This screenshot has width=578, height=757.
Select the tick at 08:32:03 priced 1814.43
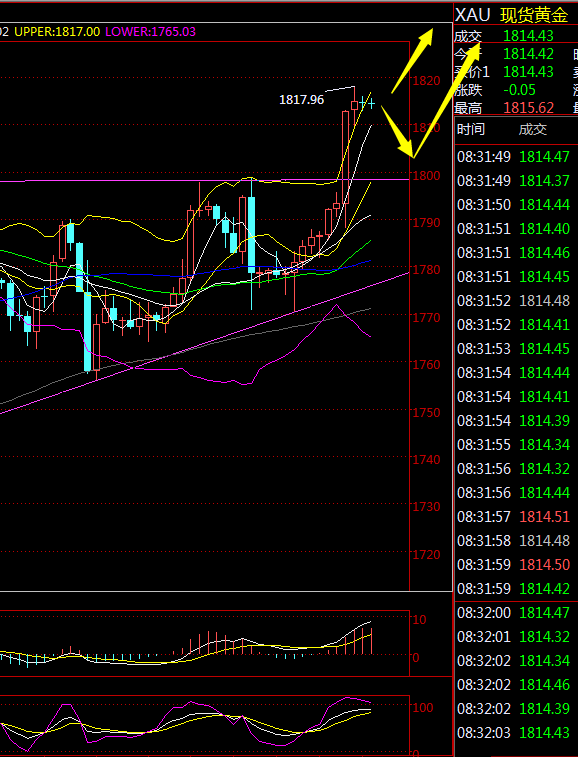tap(513, 732)
